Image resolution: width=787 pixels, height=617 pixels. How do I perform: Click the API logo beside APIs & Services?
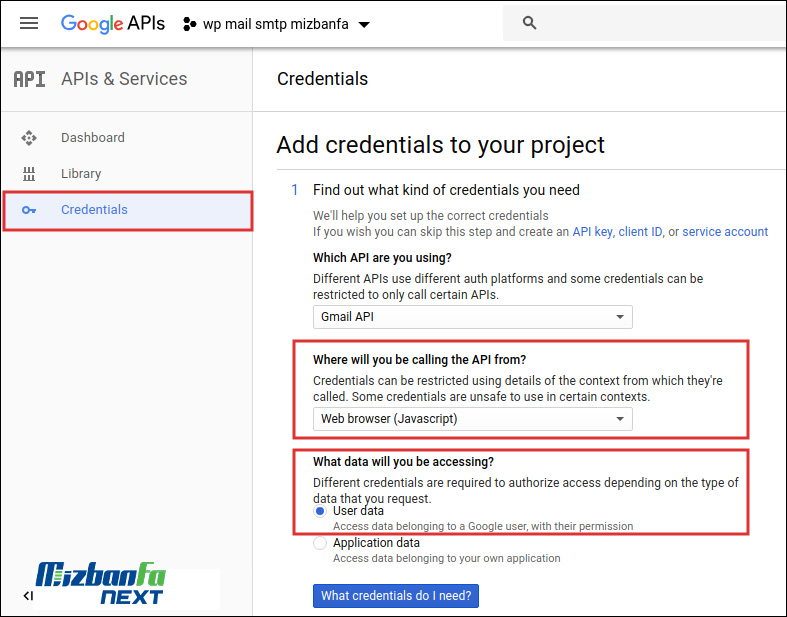30,79
